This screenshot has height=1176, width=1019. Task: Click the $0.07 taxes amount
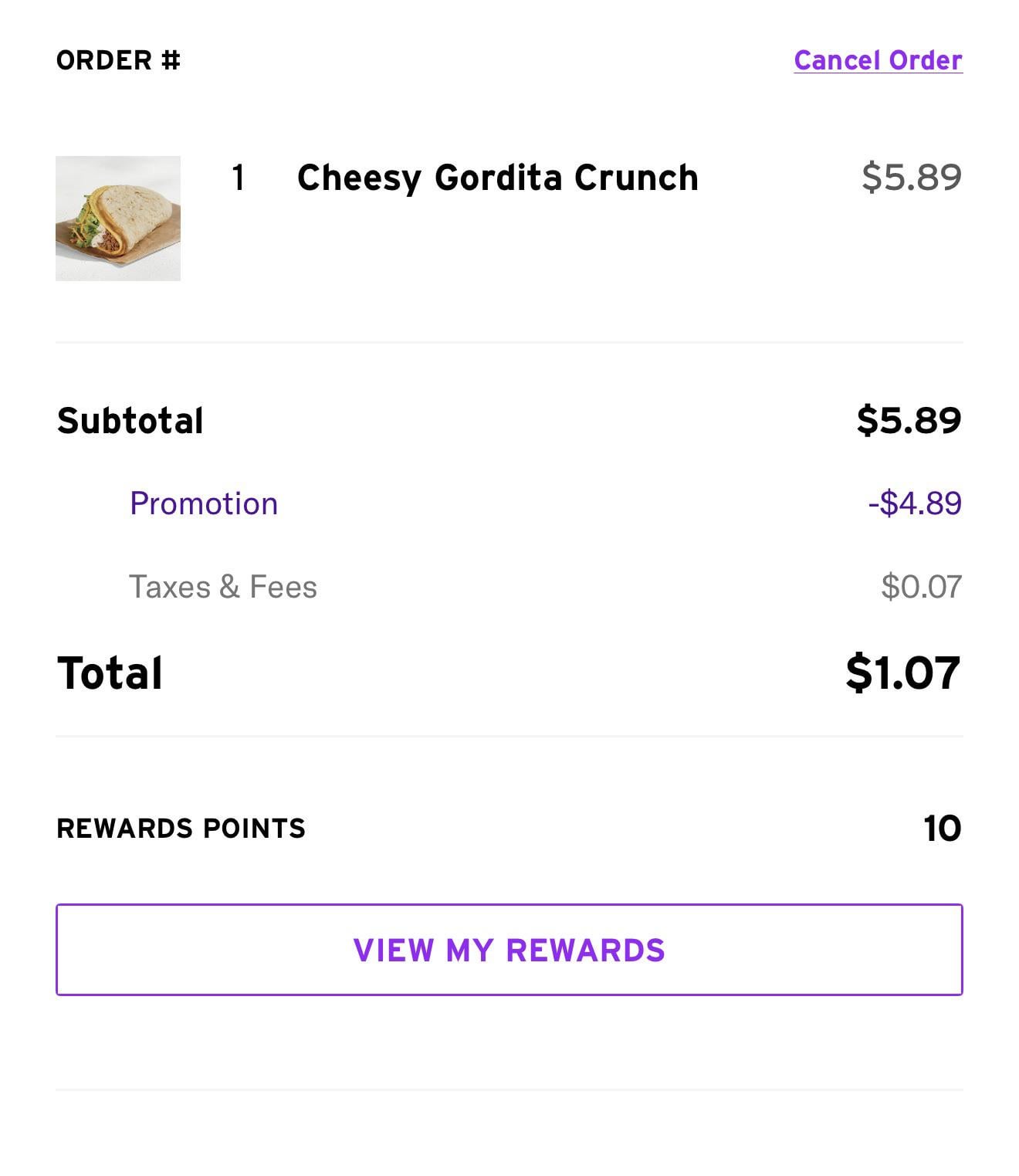pyautogui.click(x=921, y=587)
